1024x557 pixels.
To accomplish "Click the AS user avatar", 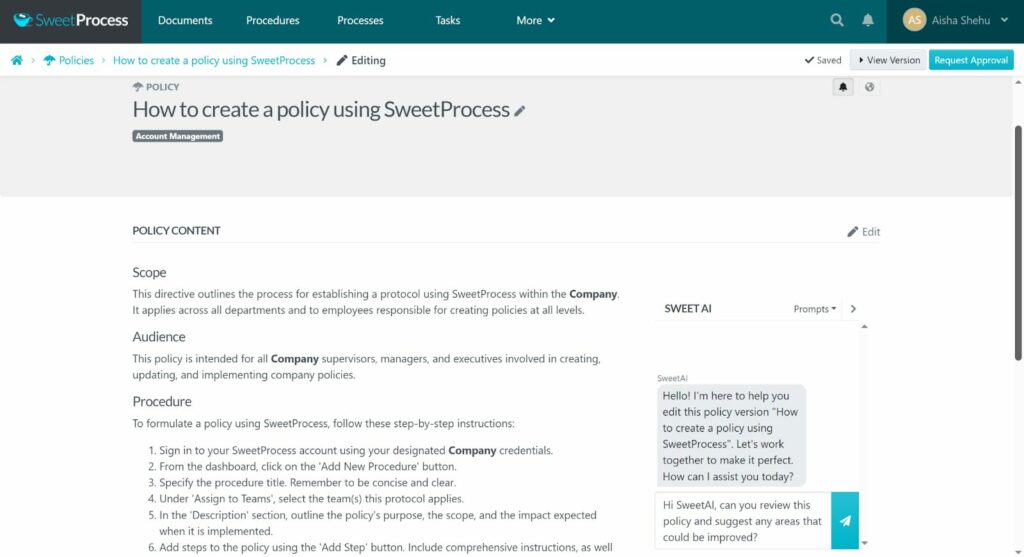I will tap(914, 20).
